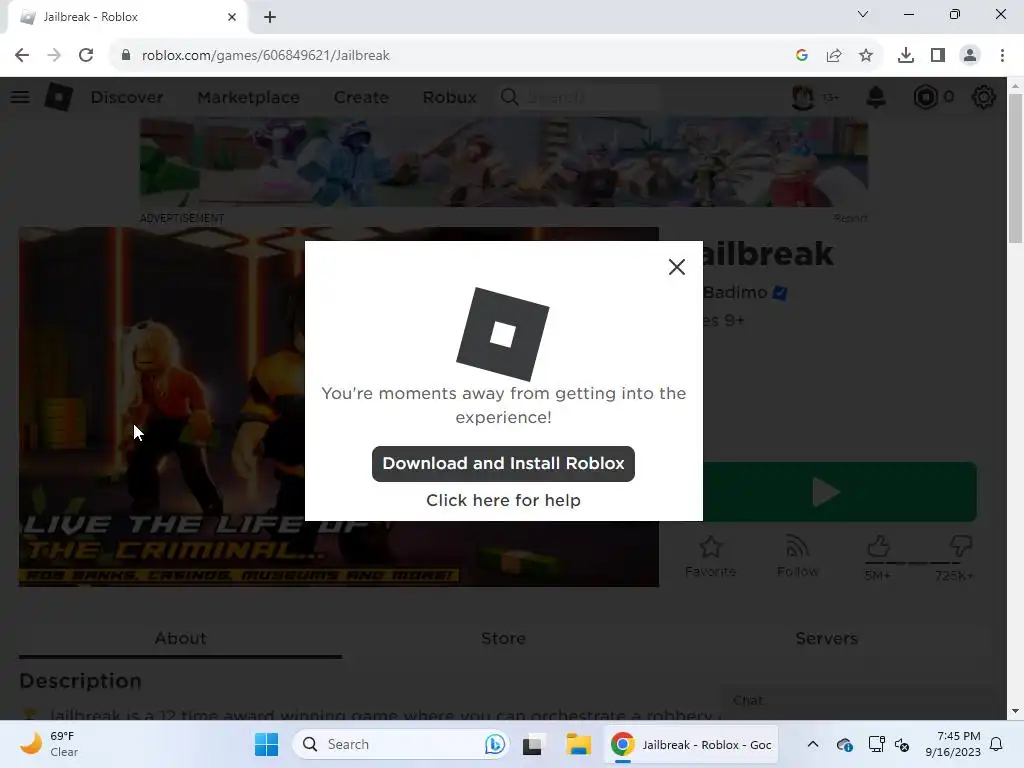
Task: Click the advertisement banner image
Action: click(x=504, y=162)
